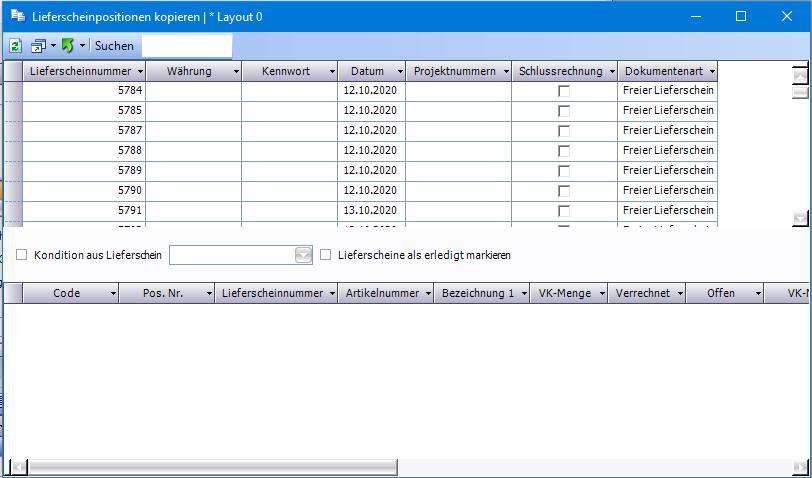Click the green arrow action icon
Image resolution: width=812 pixels, height=478 pixels.
point(67,46)
